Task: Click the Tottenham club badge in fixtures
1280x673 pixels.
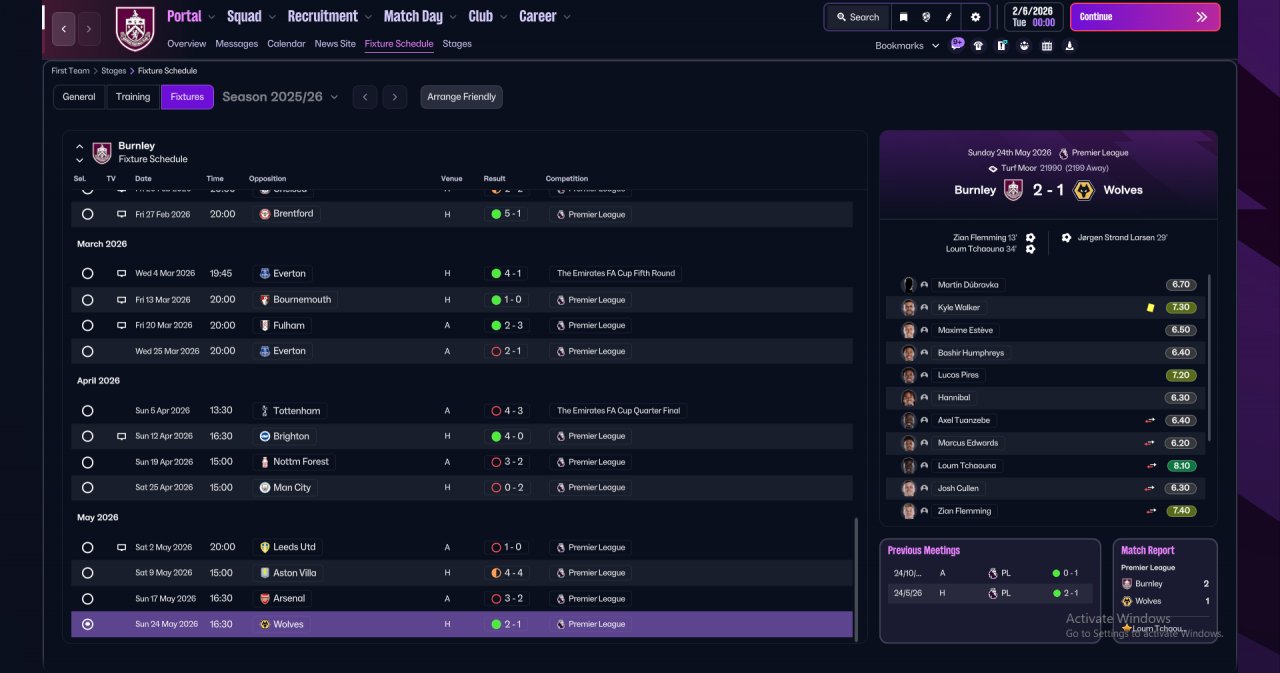Action: [265, 411]
